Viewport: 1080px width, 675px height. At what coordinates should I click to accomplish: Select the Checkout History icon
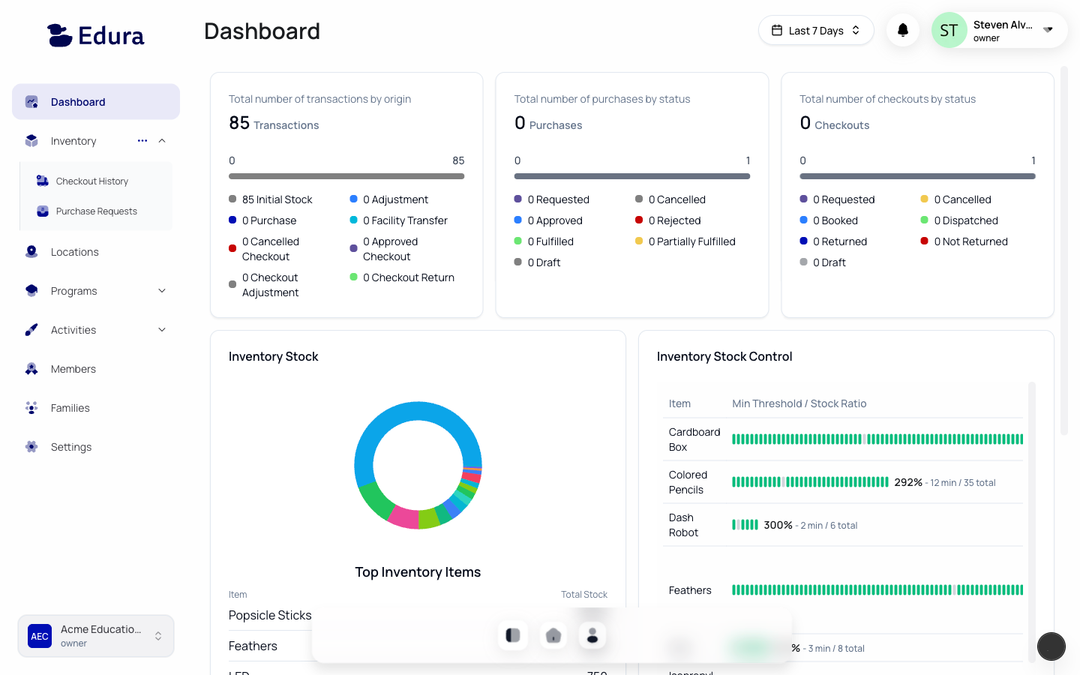41,180
